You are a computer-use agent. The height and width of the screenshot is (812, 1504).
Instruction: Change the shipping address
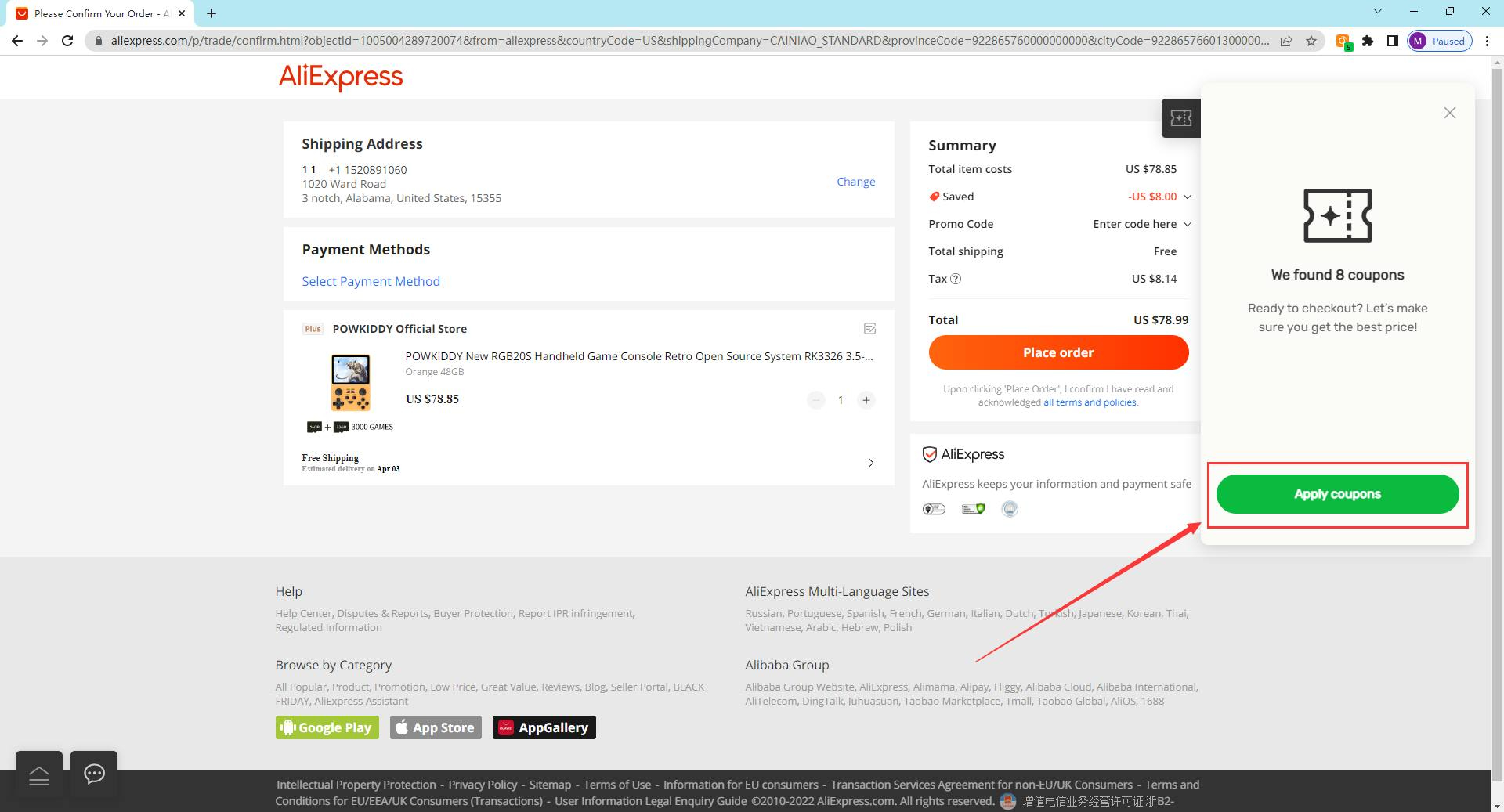[x=855, y=182]
